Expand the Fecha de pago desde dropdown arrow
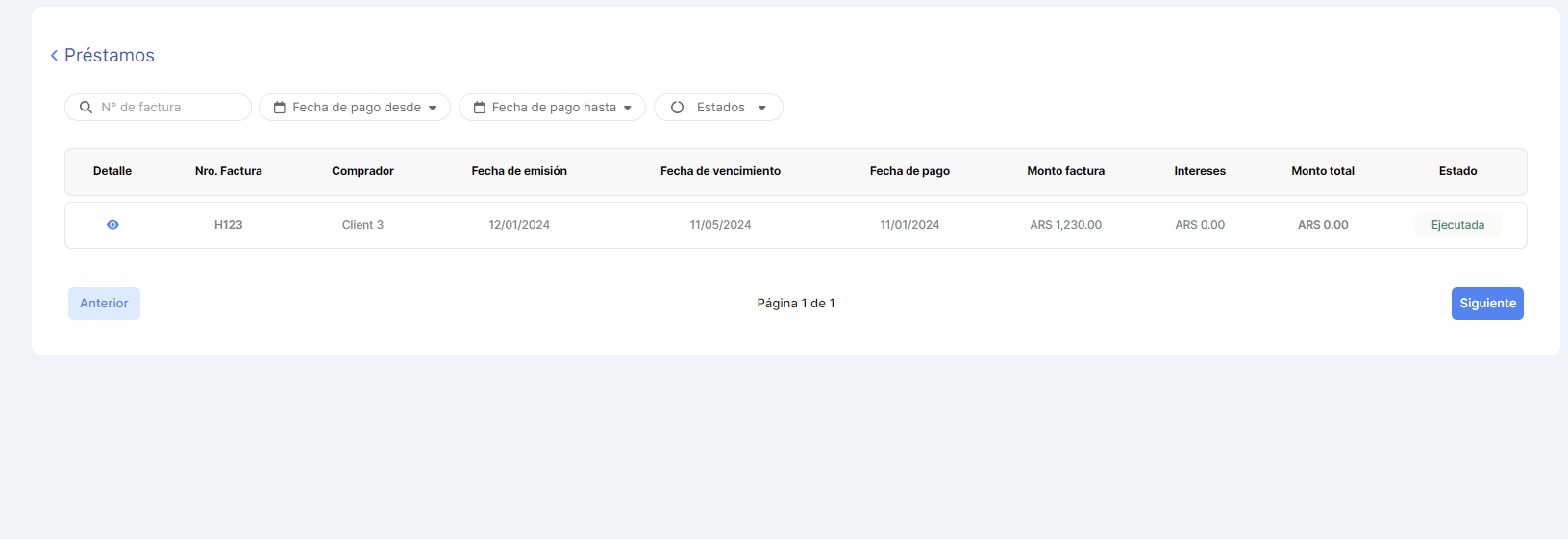The image size is (1568, 539). pyautogui.click(x=433, y=108)
